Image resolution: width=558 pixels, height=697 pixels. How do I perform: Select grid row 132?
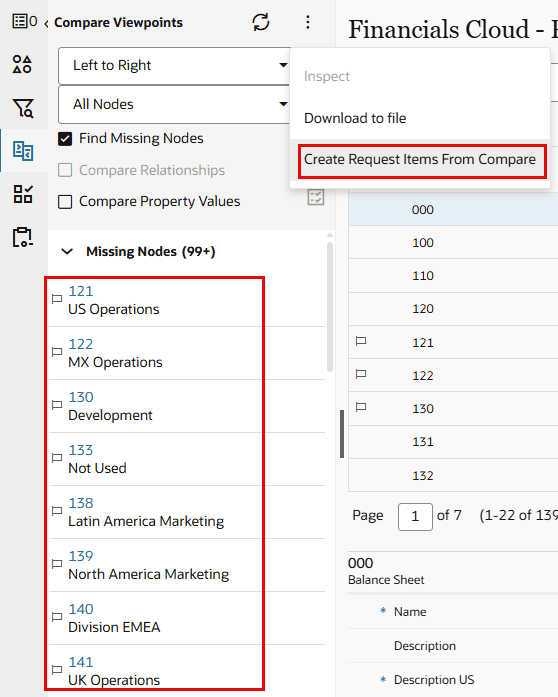click(x=453, y=475)
